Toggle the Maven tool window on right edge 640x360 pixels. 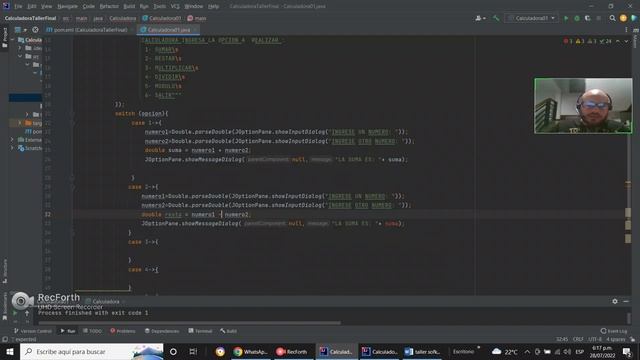(636, 37)
